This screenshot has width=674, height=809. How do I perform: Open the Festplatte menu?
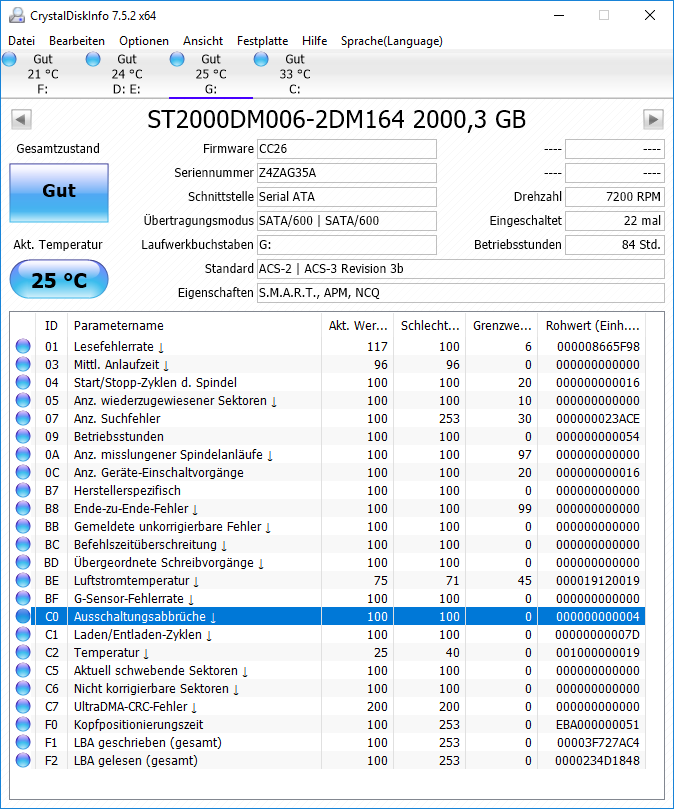(x=262, y=41)
